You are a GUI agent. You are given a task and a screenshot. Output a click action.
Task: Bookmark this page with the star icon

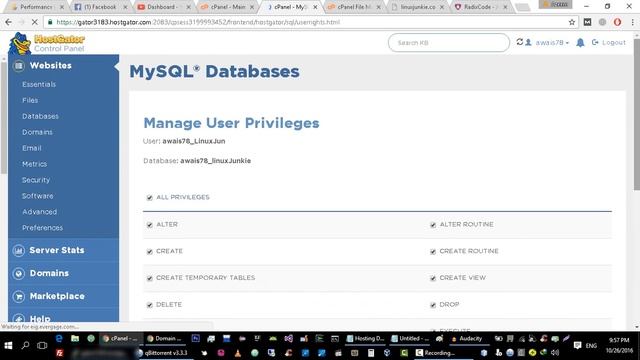(x=572, y=22)
